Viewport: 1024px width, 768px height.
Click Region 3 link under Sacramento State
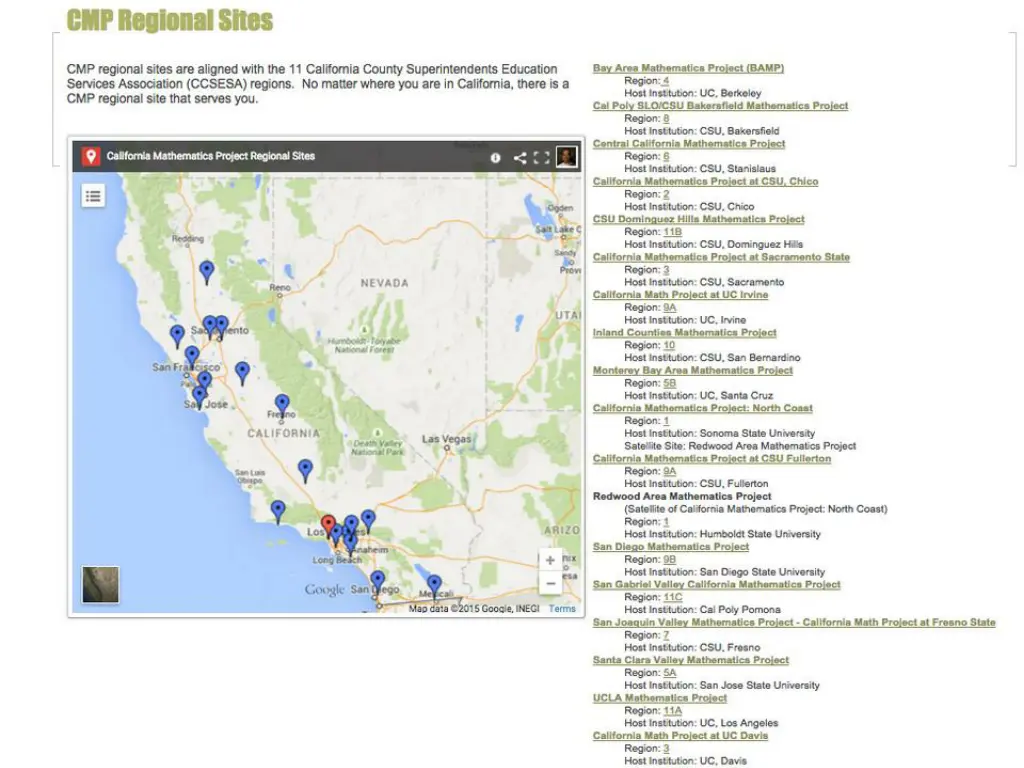[x=665, y=270]
